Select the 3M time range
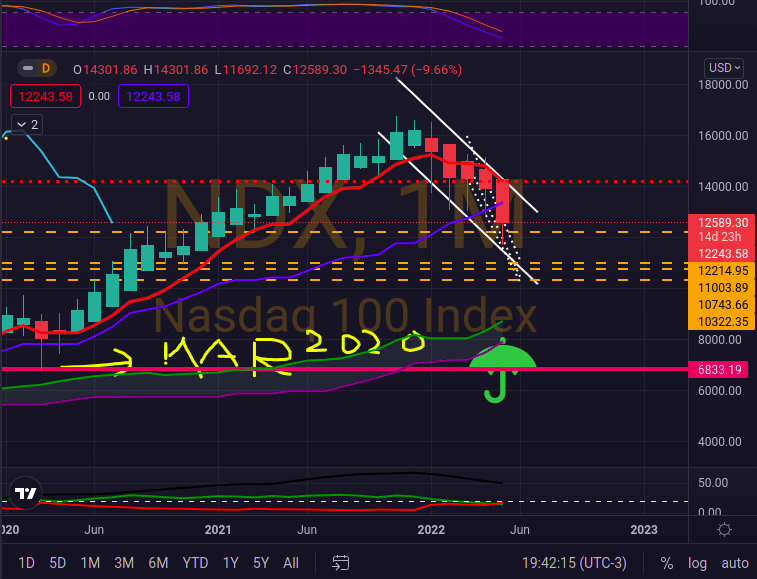This screenshot has height=579, width=757. pos(124,563)
